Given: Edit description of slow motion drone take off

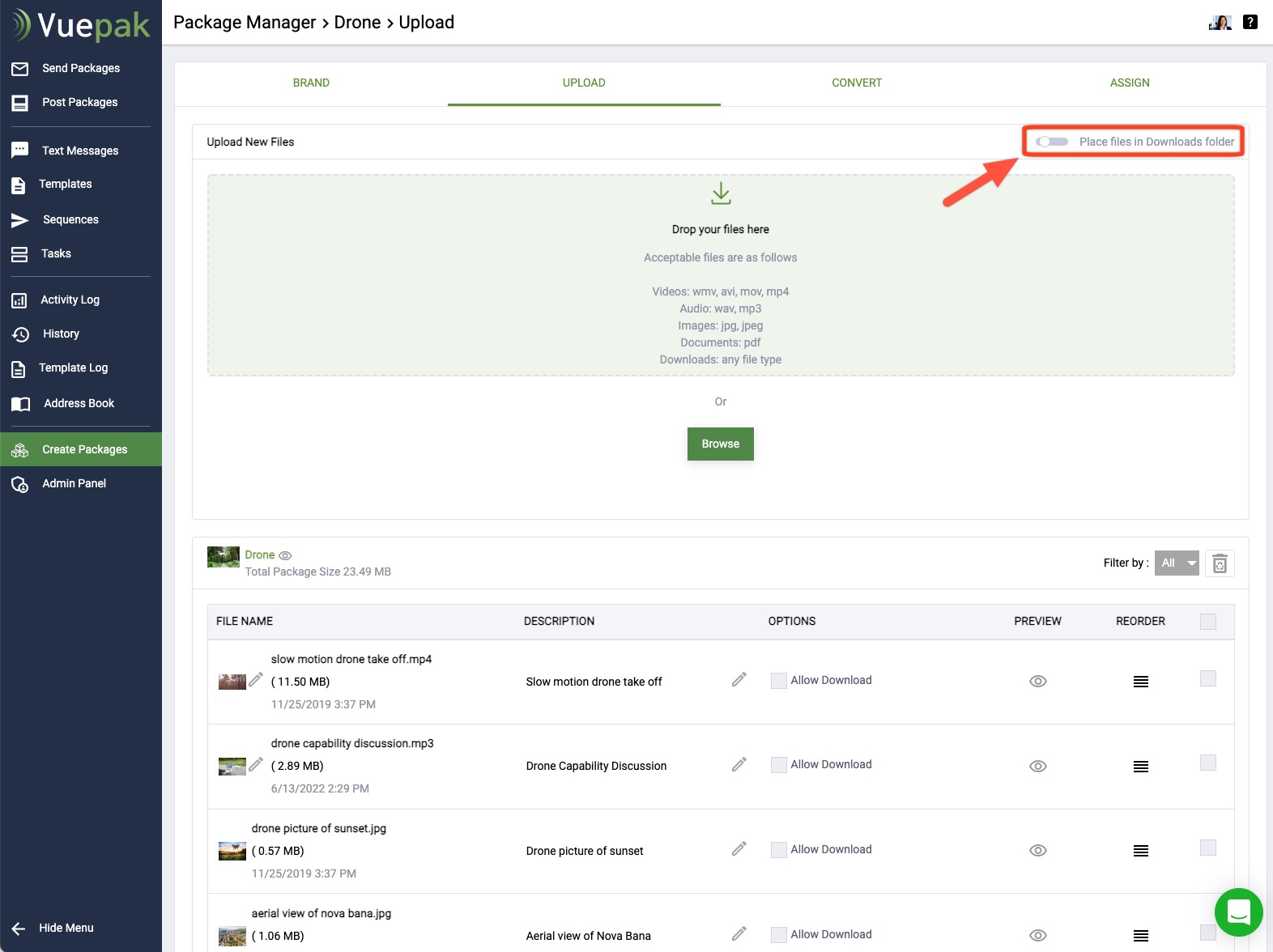Looking at the screenshot, I should coord(739,680).
